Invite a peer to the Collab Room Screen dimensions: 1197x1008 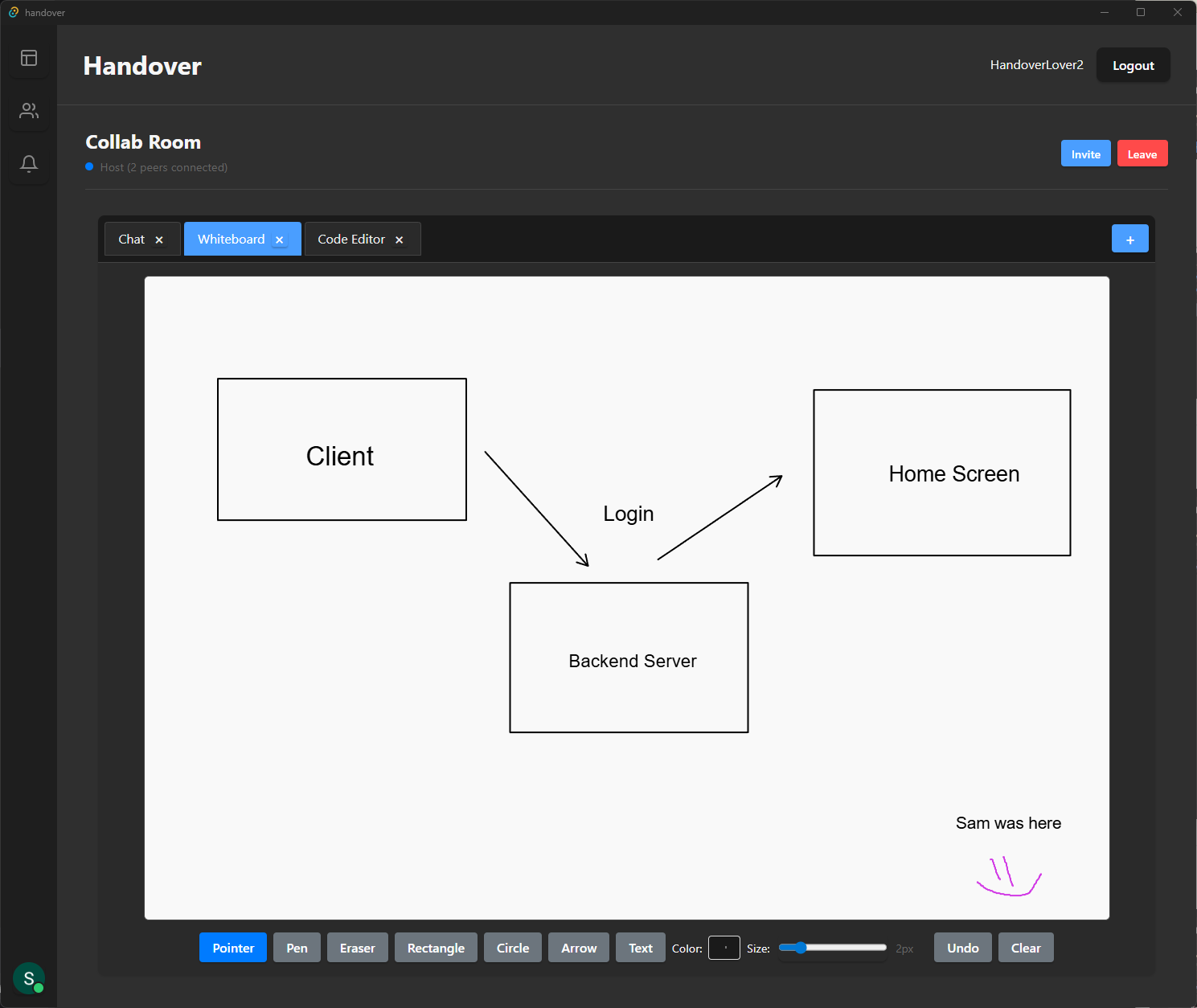(x=1085, y=153)
